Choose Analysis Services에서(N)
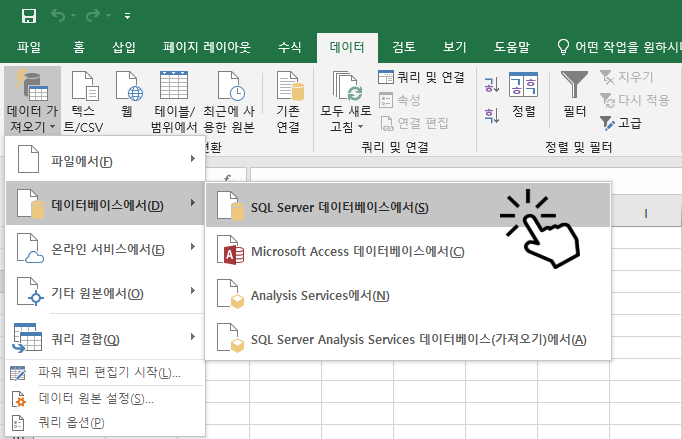This screenshot has width=682, height=439. [x=408, y=295]
